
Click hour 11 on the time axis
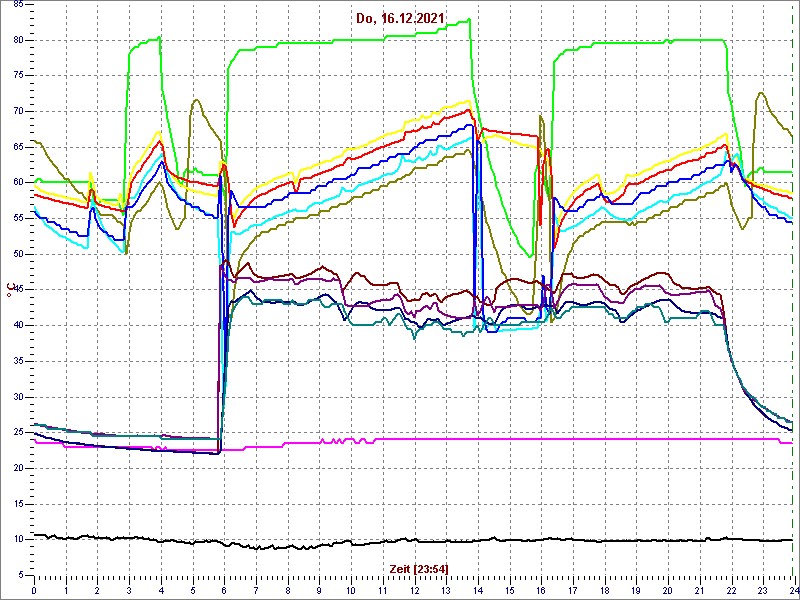point(382,591)
